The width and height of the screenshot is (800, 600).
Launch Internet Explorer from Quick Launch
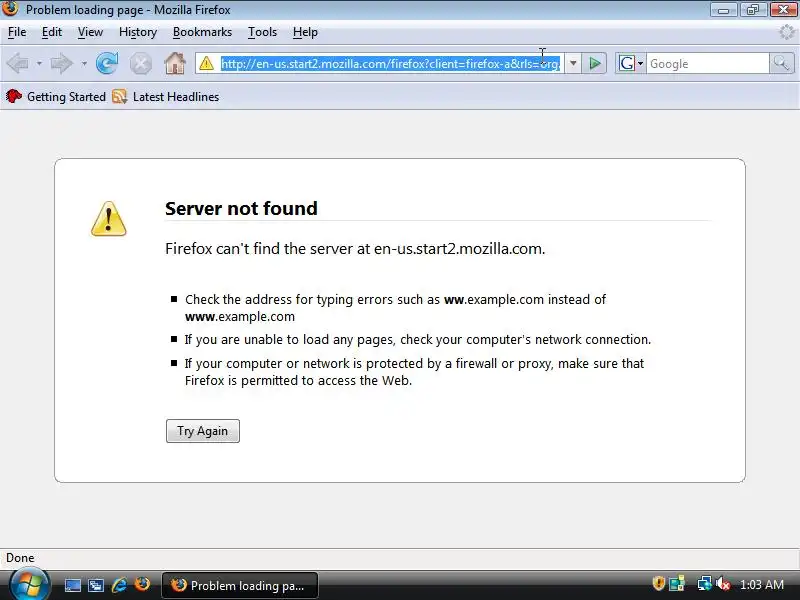click(119, 585)
